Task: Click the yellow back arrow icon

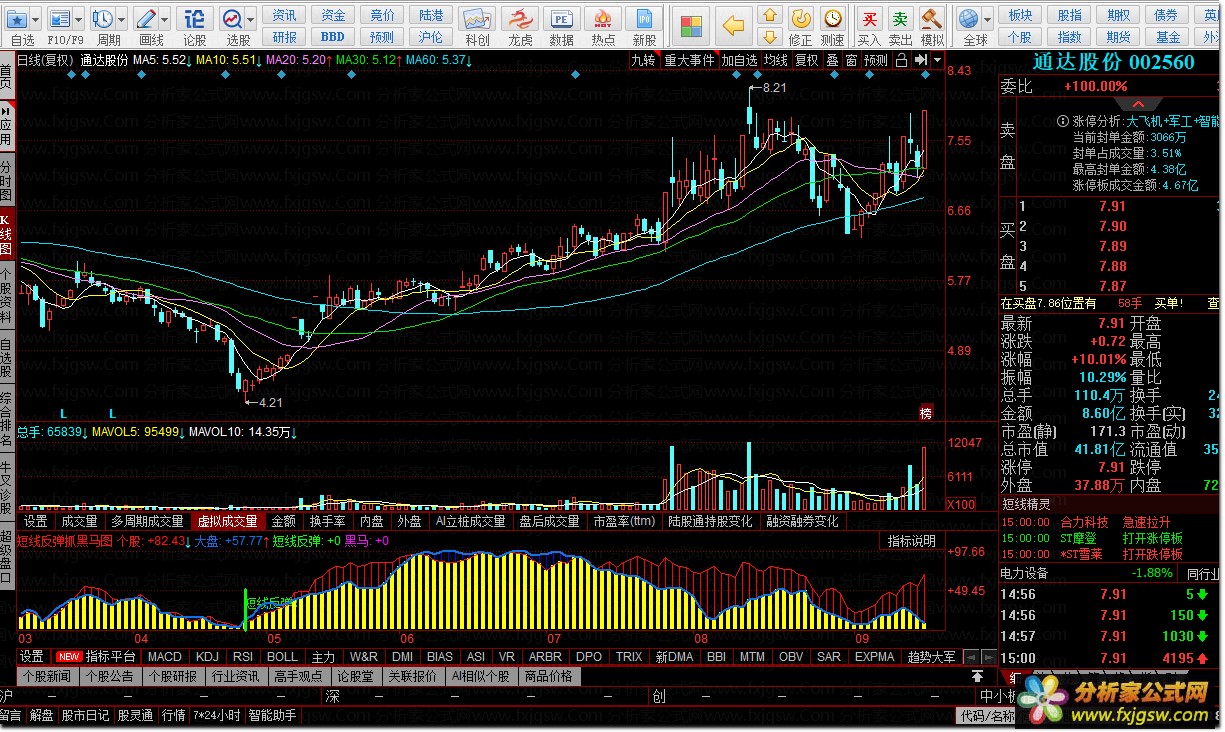Action: (734, 24)
